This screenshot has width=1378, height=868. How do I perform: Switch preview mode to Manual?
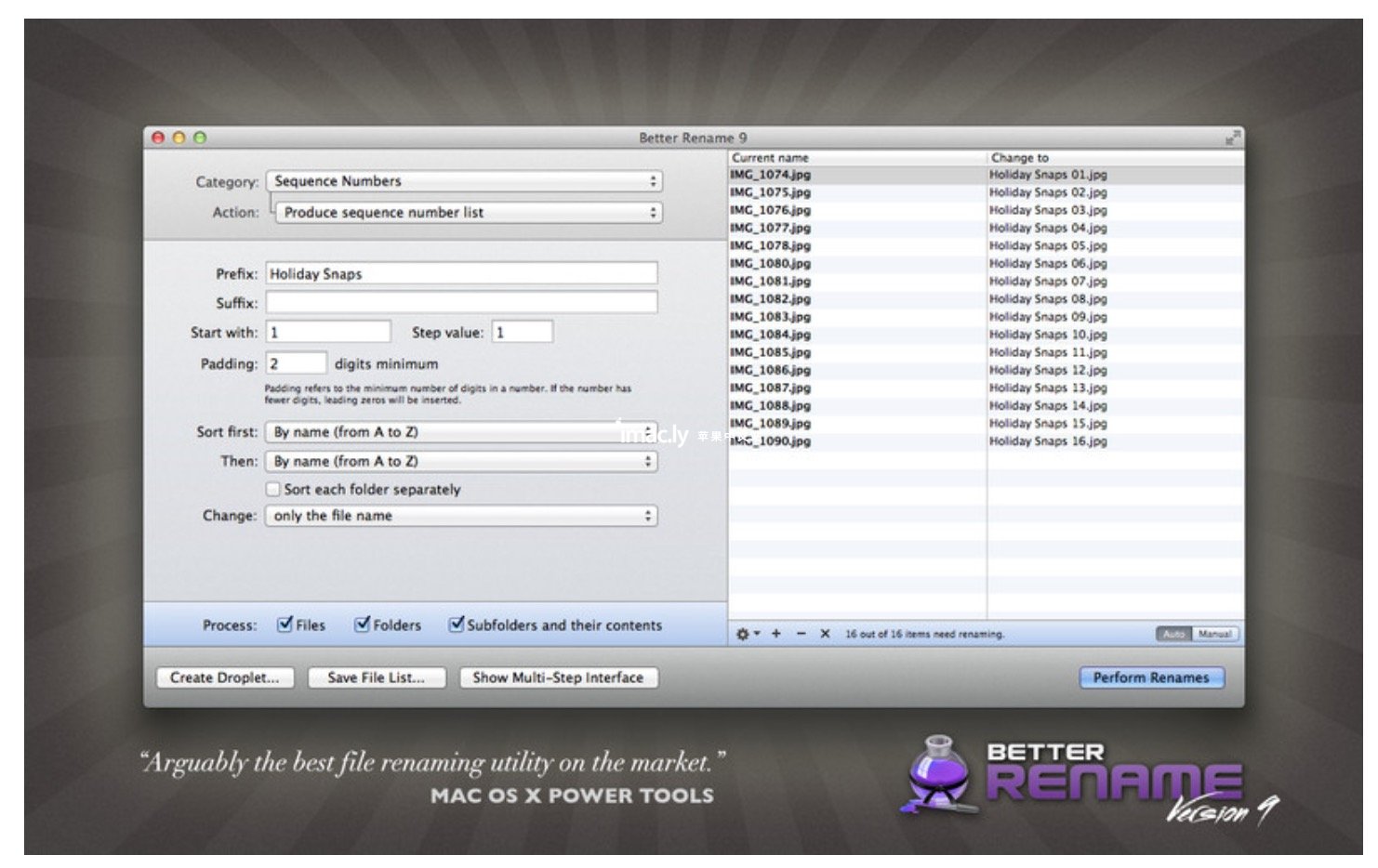coord(1214,634)
